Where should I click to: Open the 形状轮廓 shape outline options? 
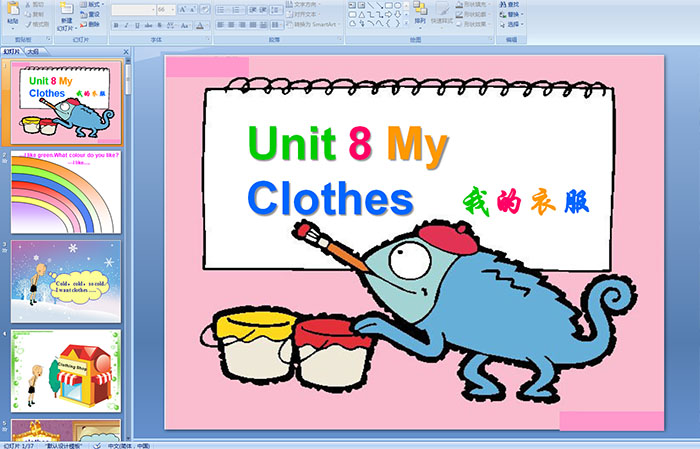coord(472,14)
